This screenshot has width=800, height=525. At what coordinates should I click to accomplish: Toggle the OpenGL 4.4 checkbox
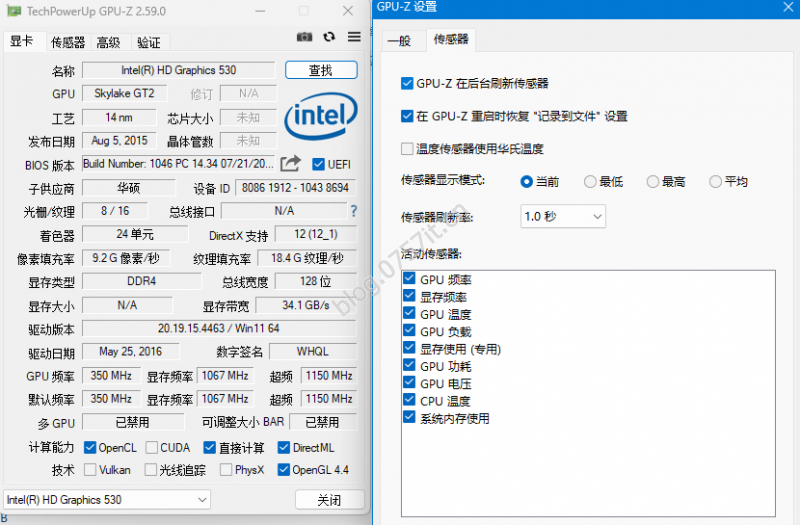coord(284,469)
